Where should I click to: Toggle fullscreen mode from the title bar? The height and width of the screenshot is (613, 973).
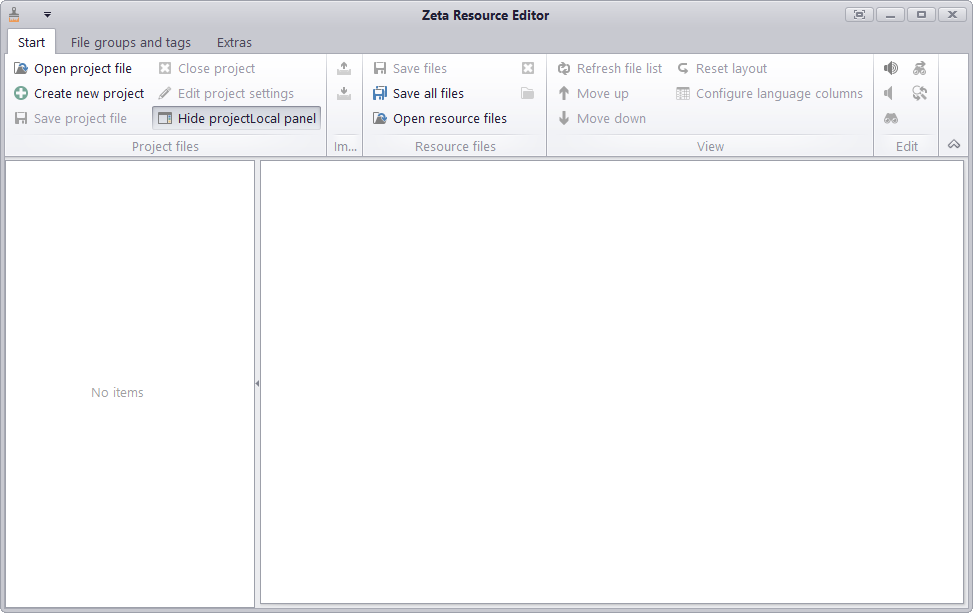[858, 14]
